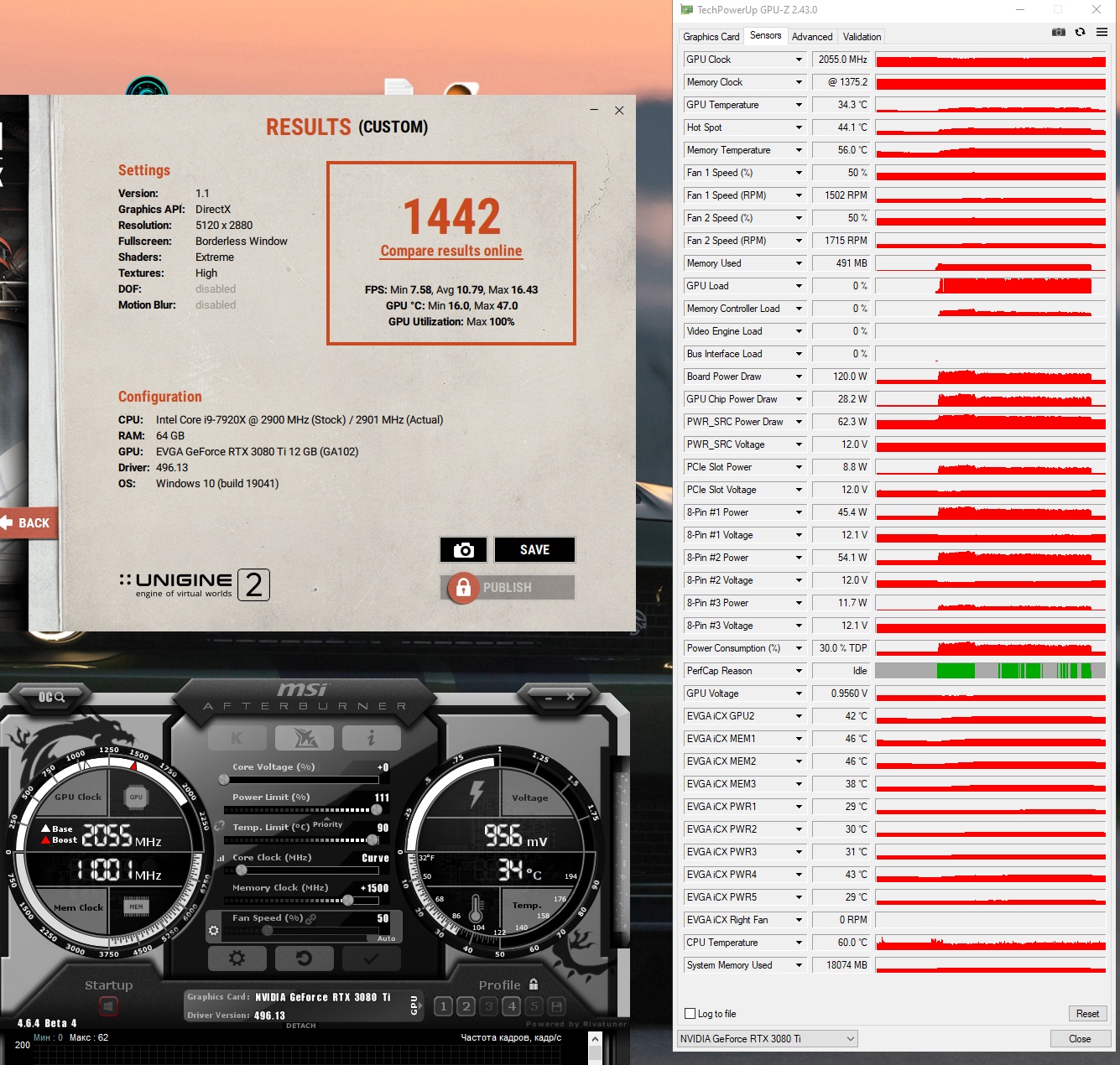Take a benchmark screenshot with the camera button
Image resolution: width=1120 pixels, height=1065 pixels.
tap(464, 550)
